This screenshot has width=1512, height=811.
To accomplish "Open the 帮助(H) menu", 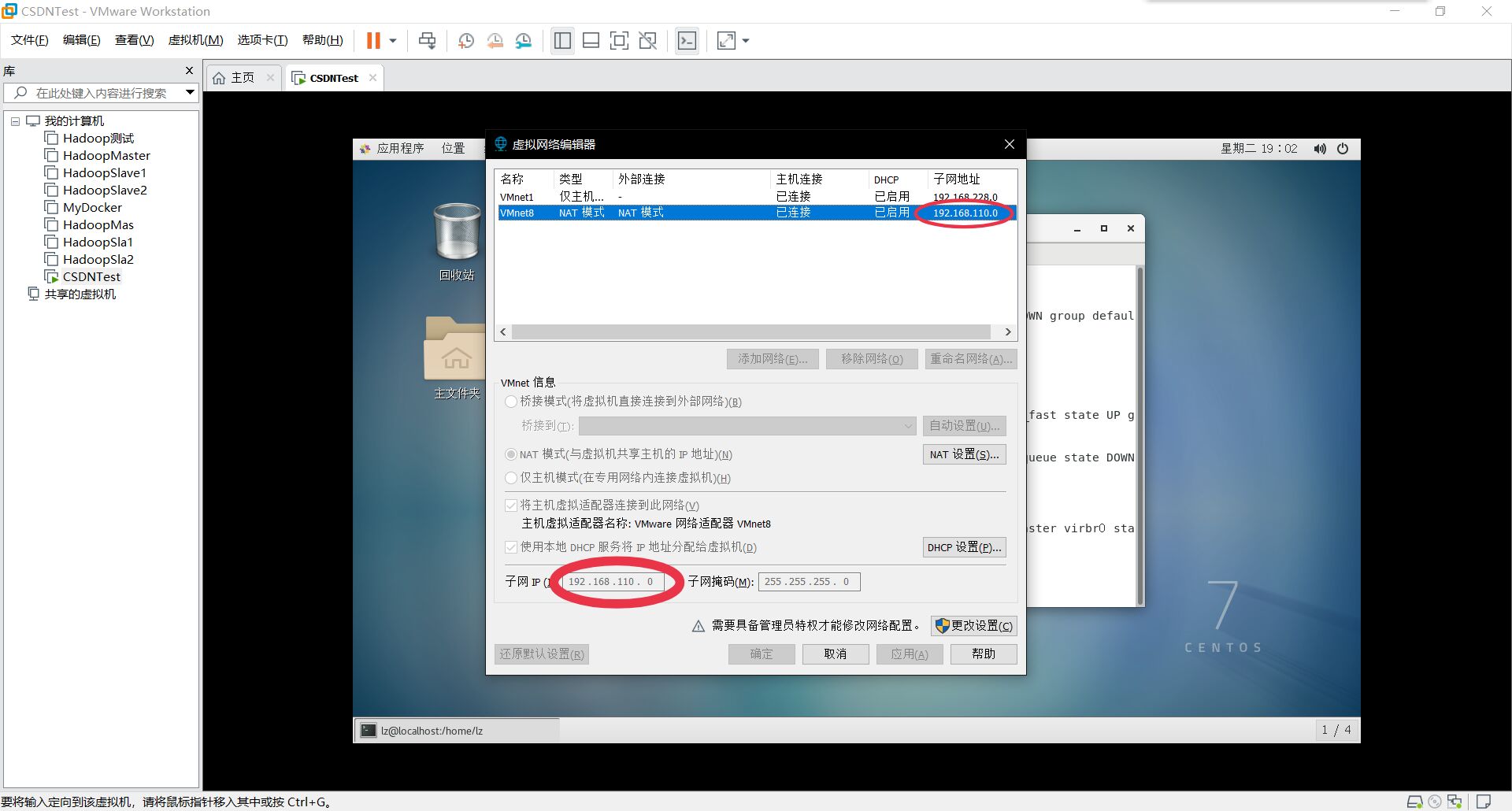I will coord(323,40).
